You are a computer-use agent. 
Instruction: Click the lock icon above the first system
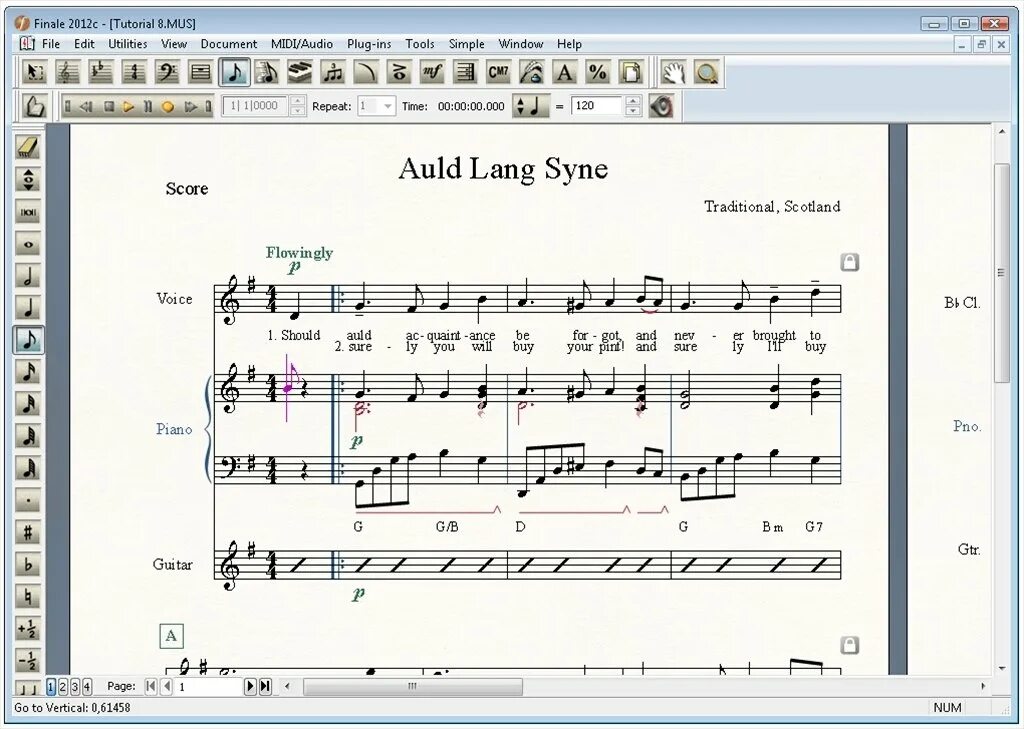click(849, 262)
